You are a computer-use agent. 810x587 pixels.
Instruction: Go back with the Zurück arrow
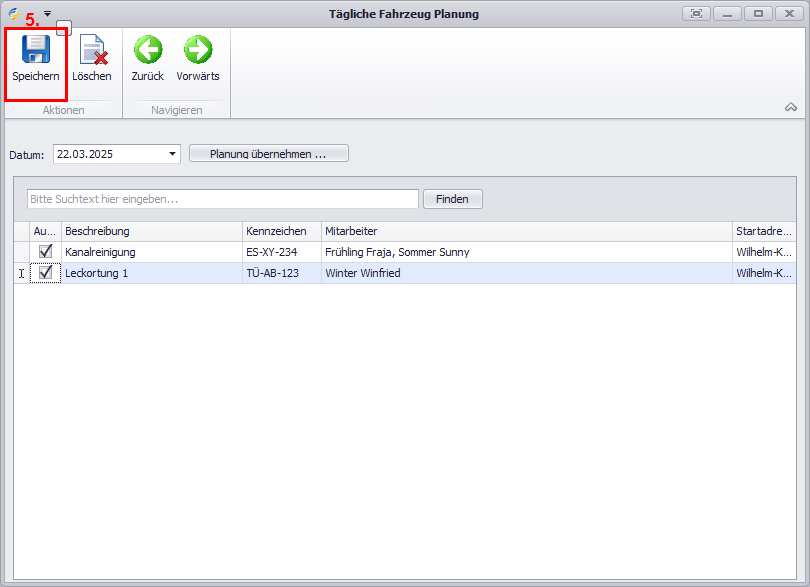148,50
